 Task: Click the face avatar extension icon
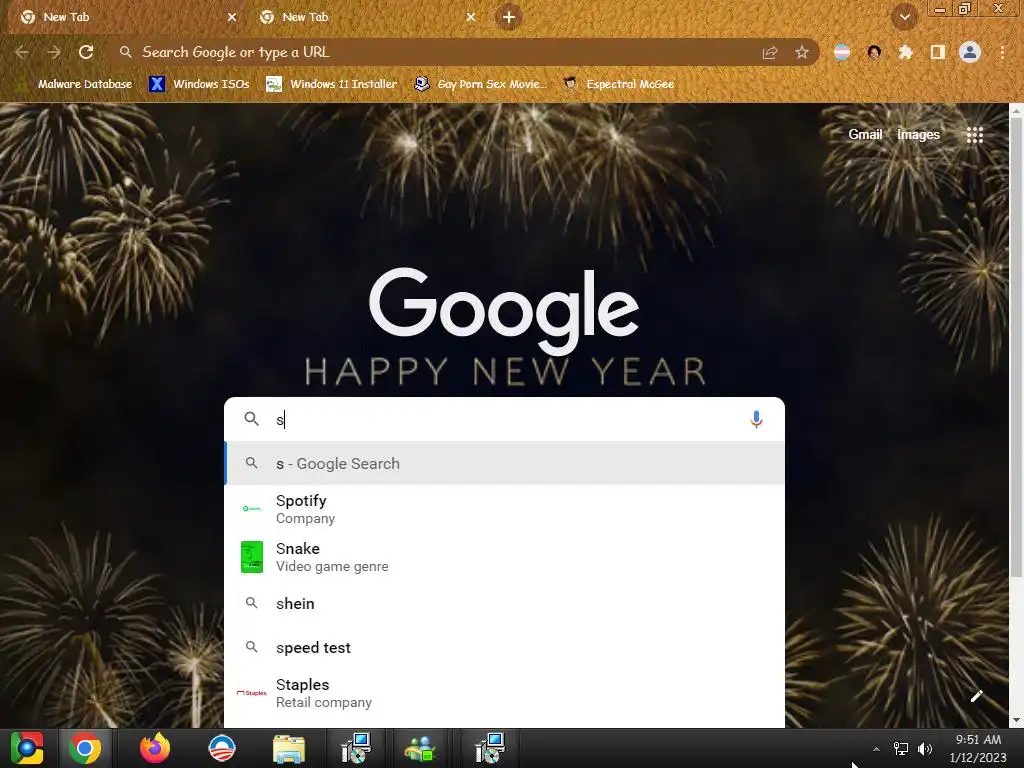coord(874,52)
